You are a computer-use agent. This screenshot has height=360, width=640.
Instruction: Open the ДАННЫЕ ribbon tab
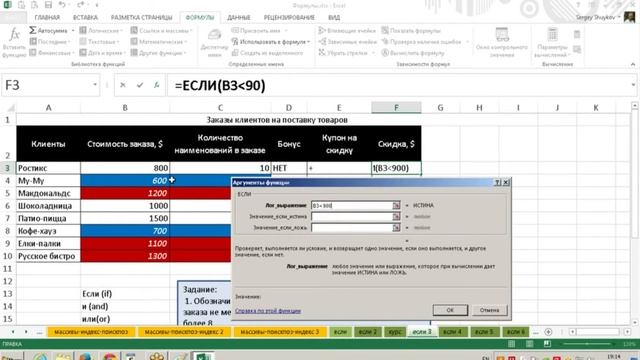(x=239, y=18)
